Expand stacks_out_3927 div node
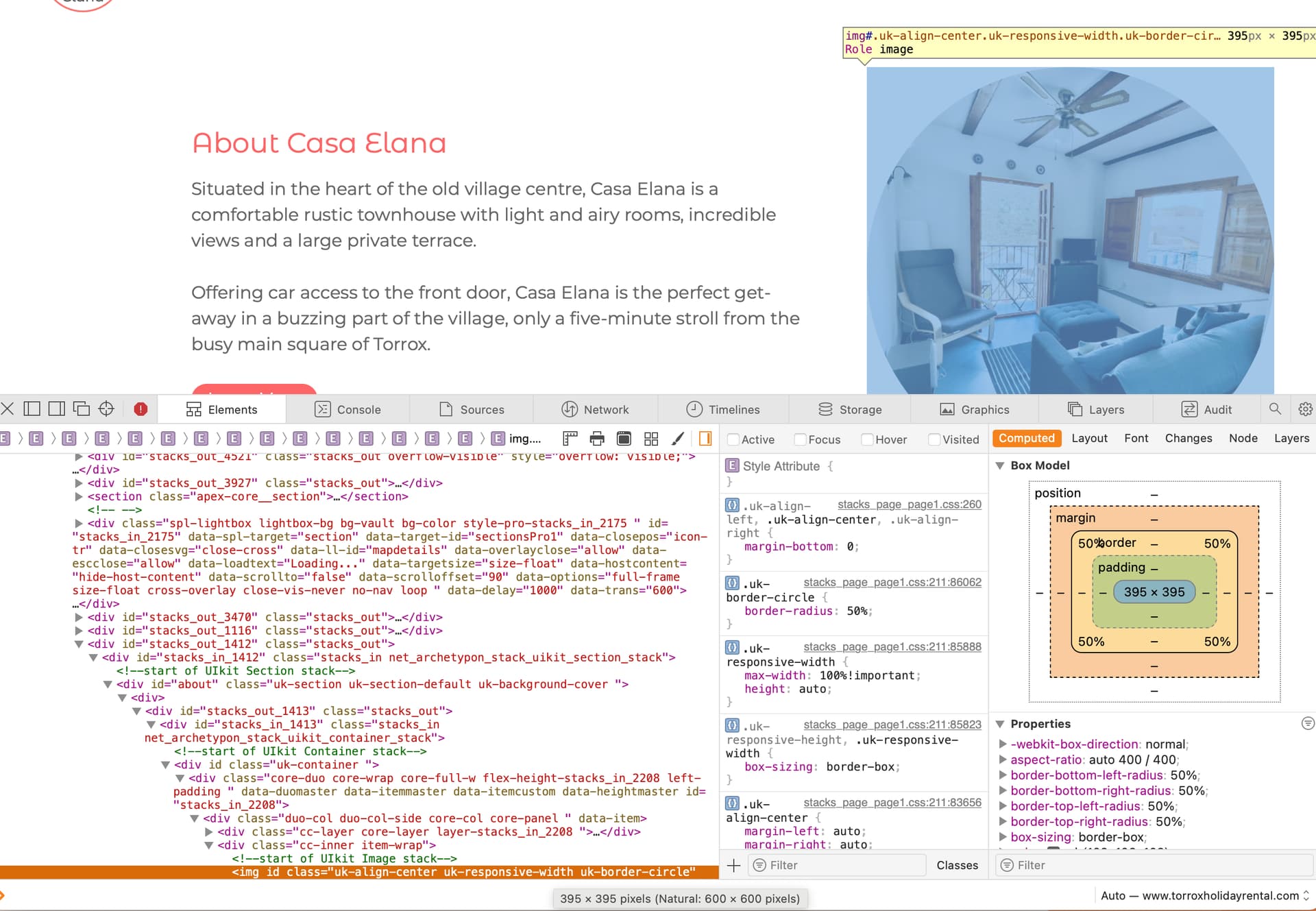Viewport: 1316px width, 911px height. [x=79, y=483]
